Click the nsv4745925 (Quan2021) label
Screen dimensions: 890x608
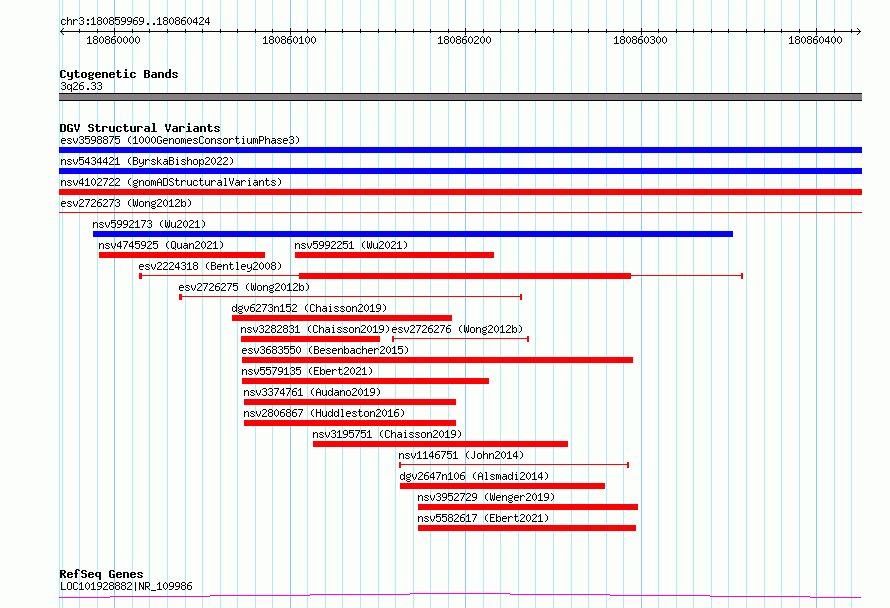pyautogui.click(x=161, y=245)
